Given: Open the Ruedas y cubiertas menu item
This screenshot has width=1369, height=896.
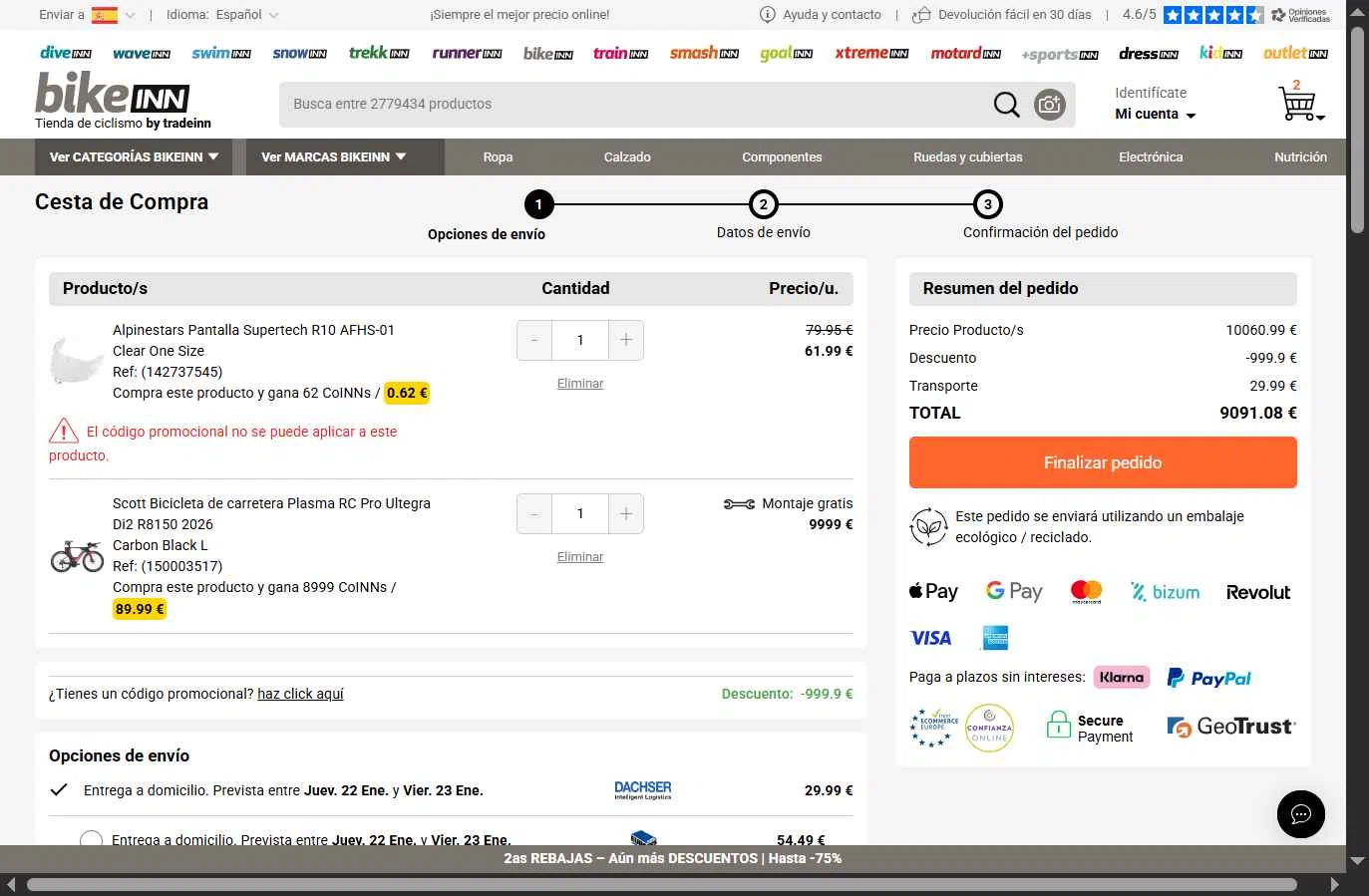Looking at the screenshot, I should (x=968, y=157).
